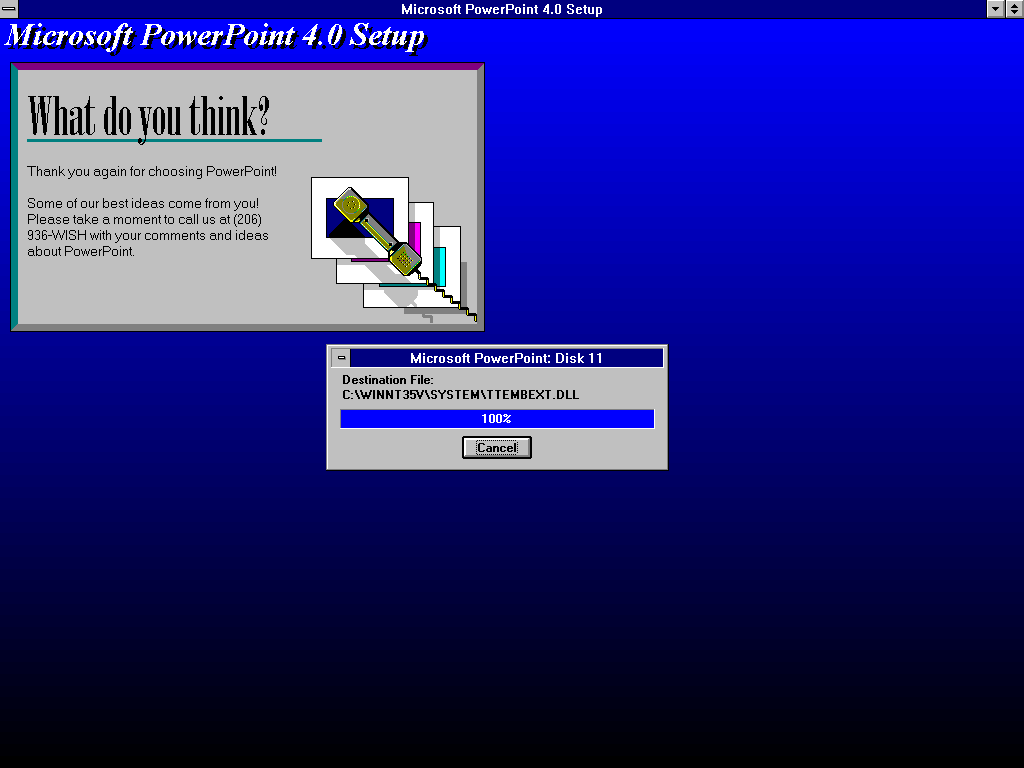Click the 'Destination File:' label
The image size is (1024, 768).
pyautogui.click(x=387, y=379)
